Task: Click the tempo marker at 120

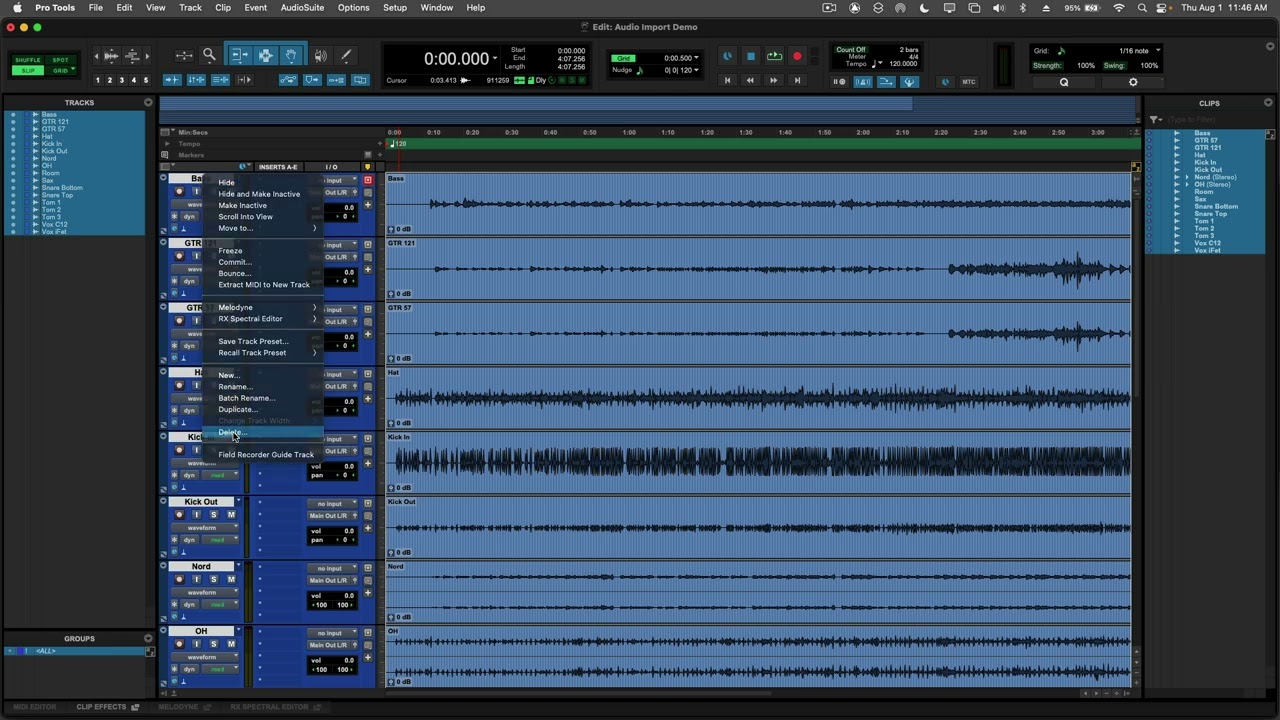Action: (x=399, y=144)
